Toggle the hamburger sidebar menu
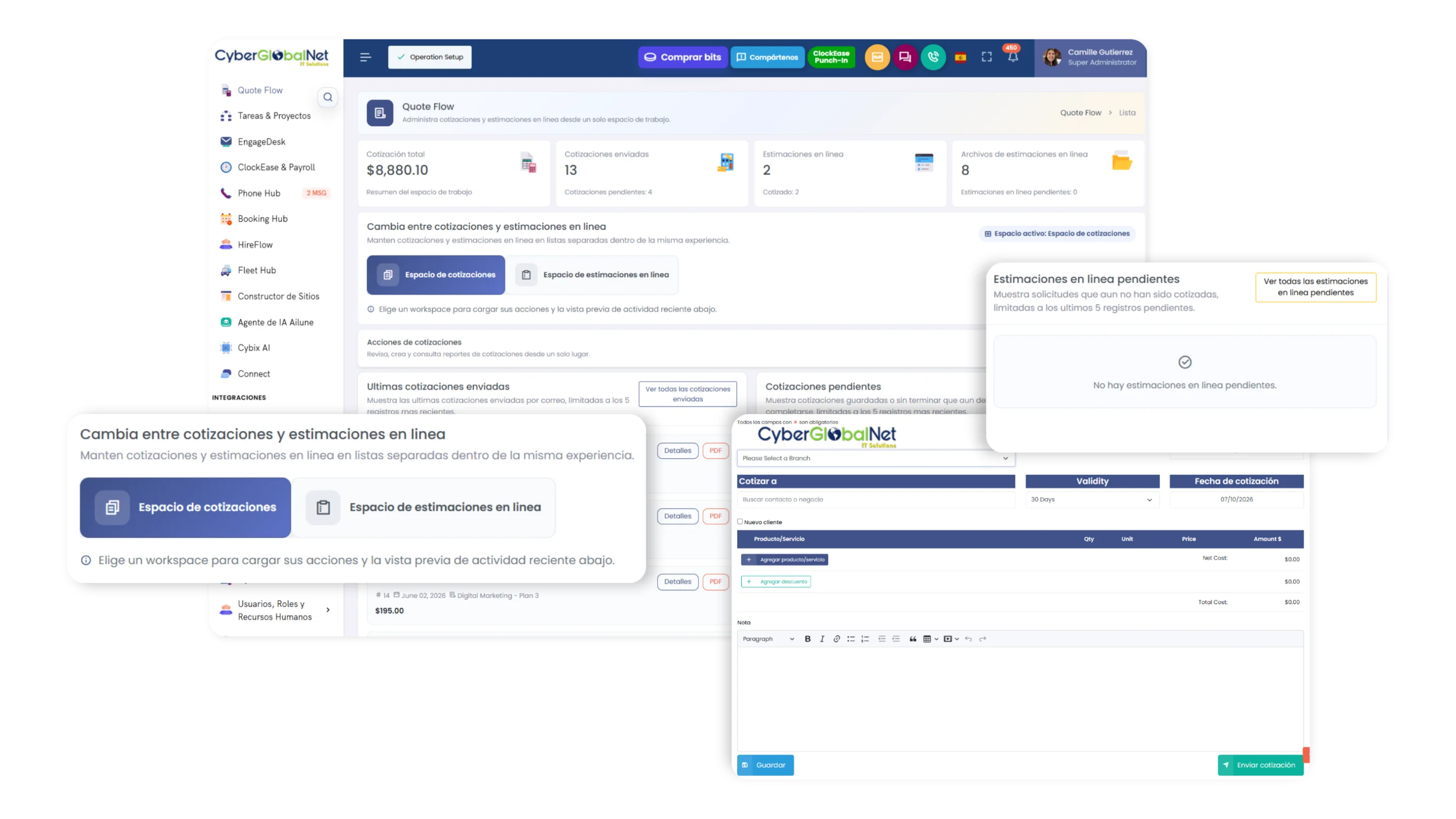This screenshot has width=1456, height=819. click(x=366, y=57)
